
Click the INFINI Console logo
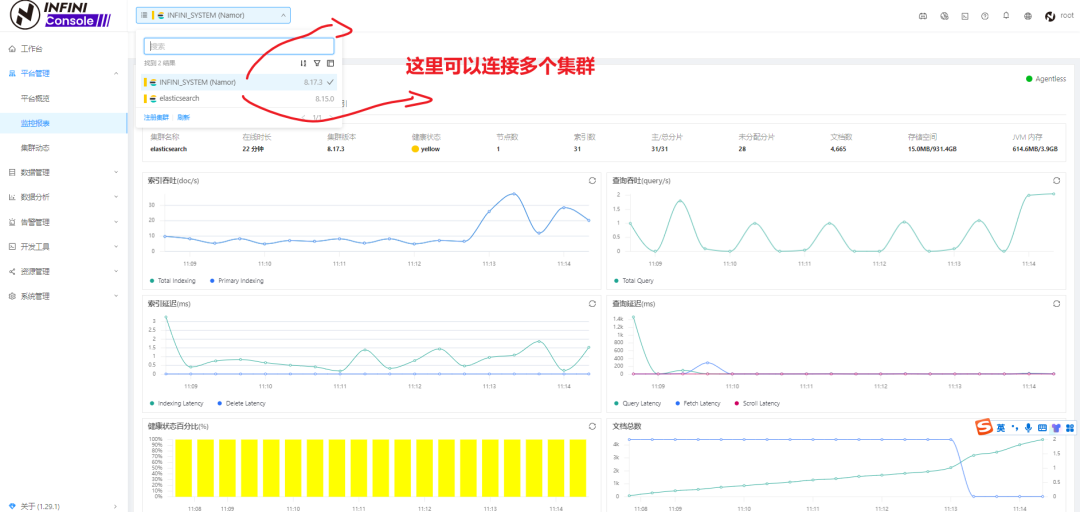pos(60,14)
